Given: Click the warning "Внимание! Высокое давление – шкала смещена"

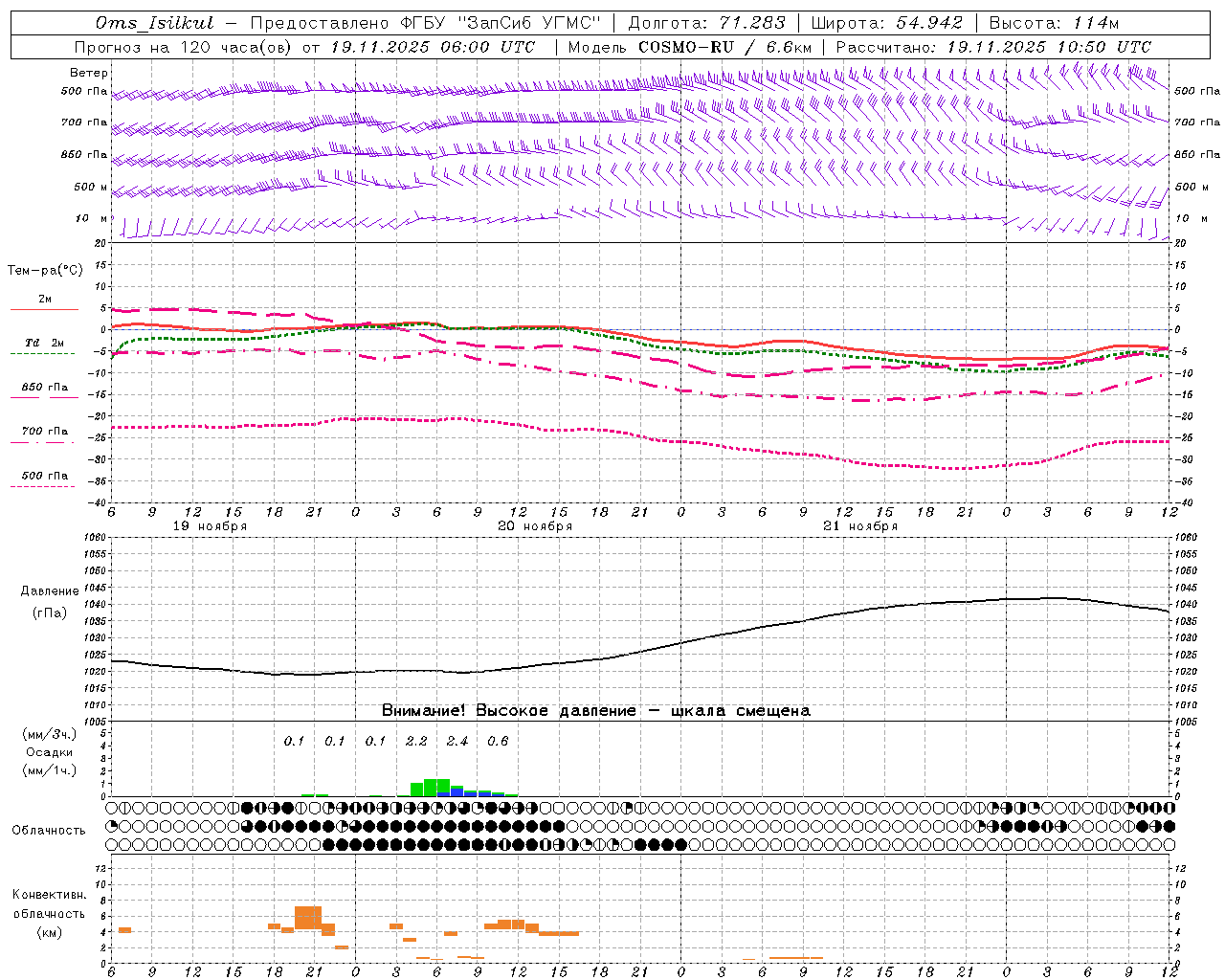Looking at the screenshot, I should [x=596, y=711].
